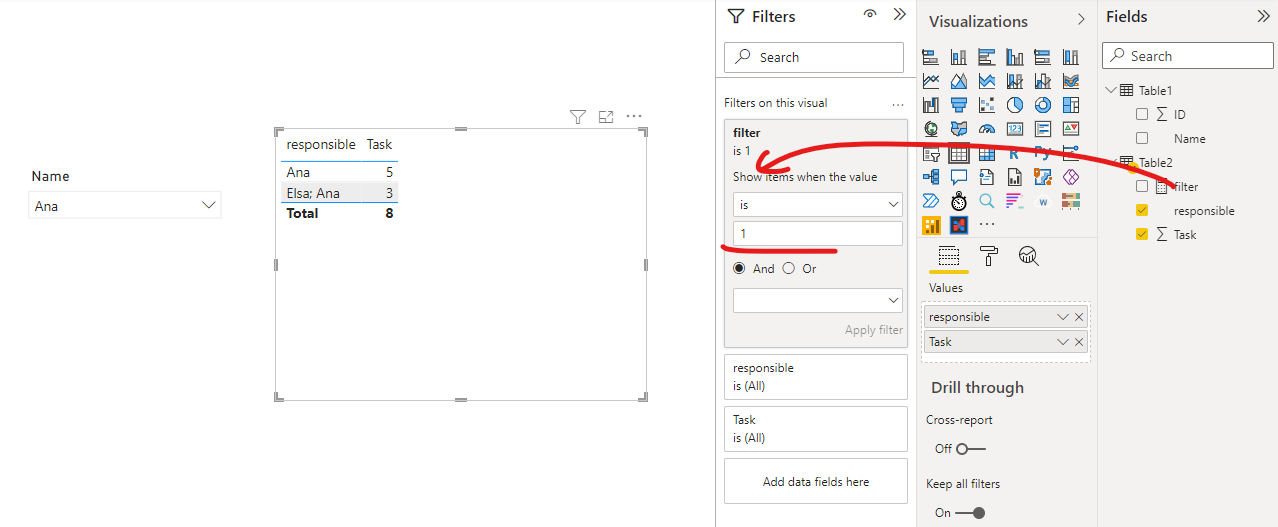
Task: Check the ID field checkbox
Action: click(1142, 115)
